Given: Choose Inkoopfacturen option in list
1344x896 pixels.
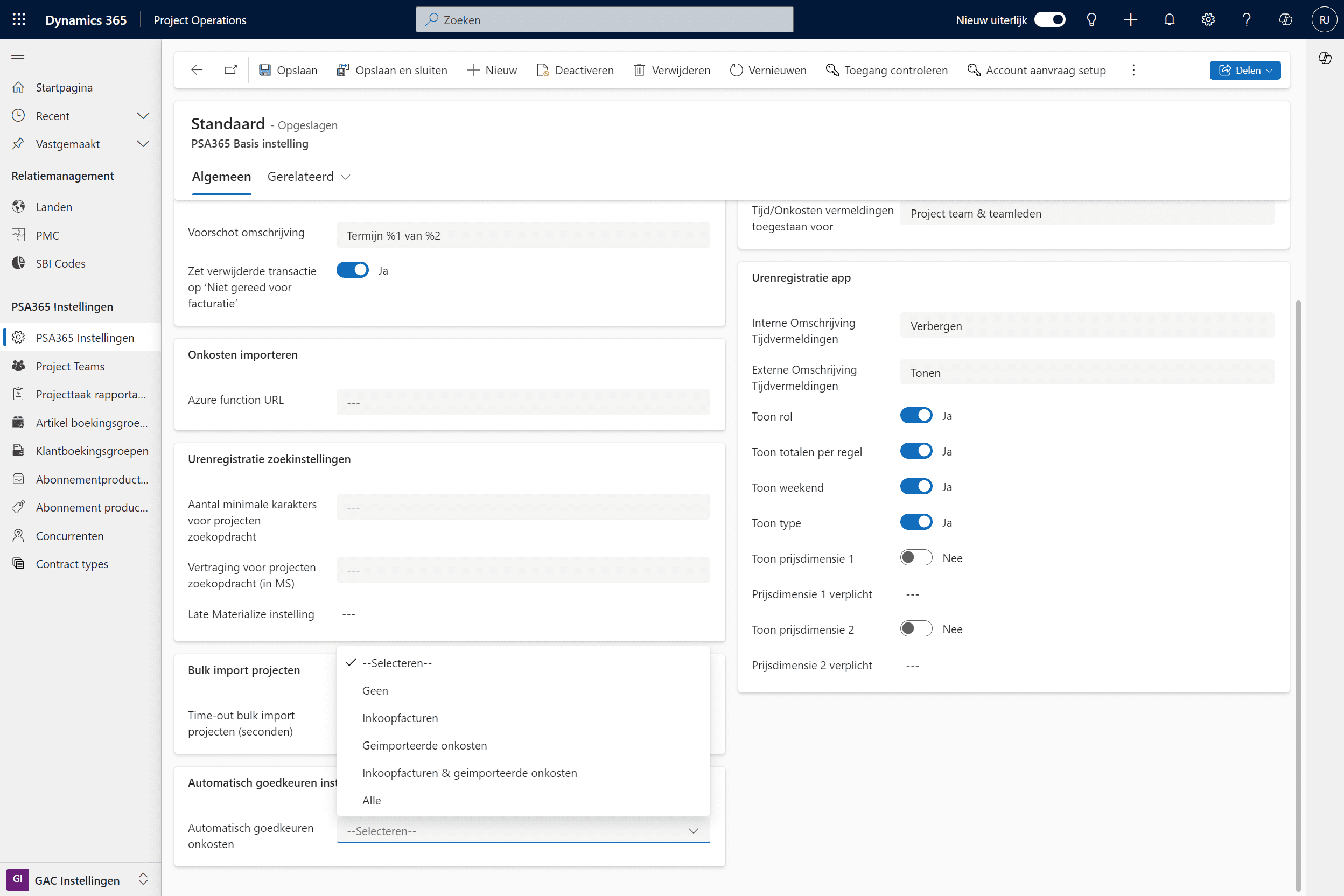Looking at the screenshot, I should (523, 717).
